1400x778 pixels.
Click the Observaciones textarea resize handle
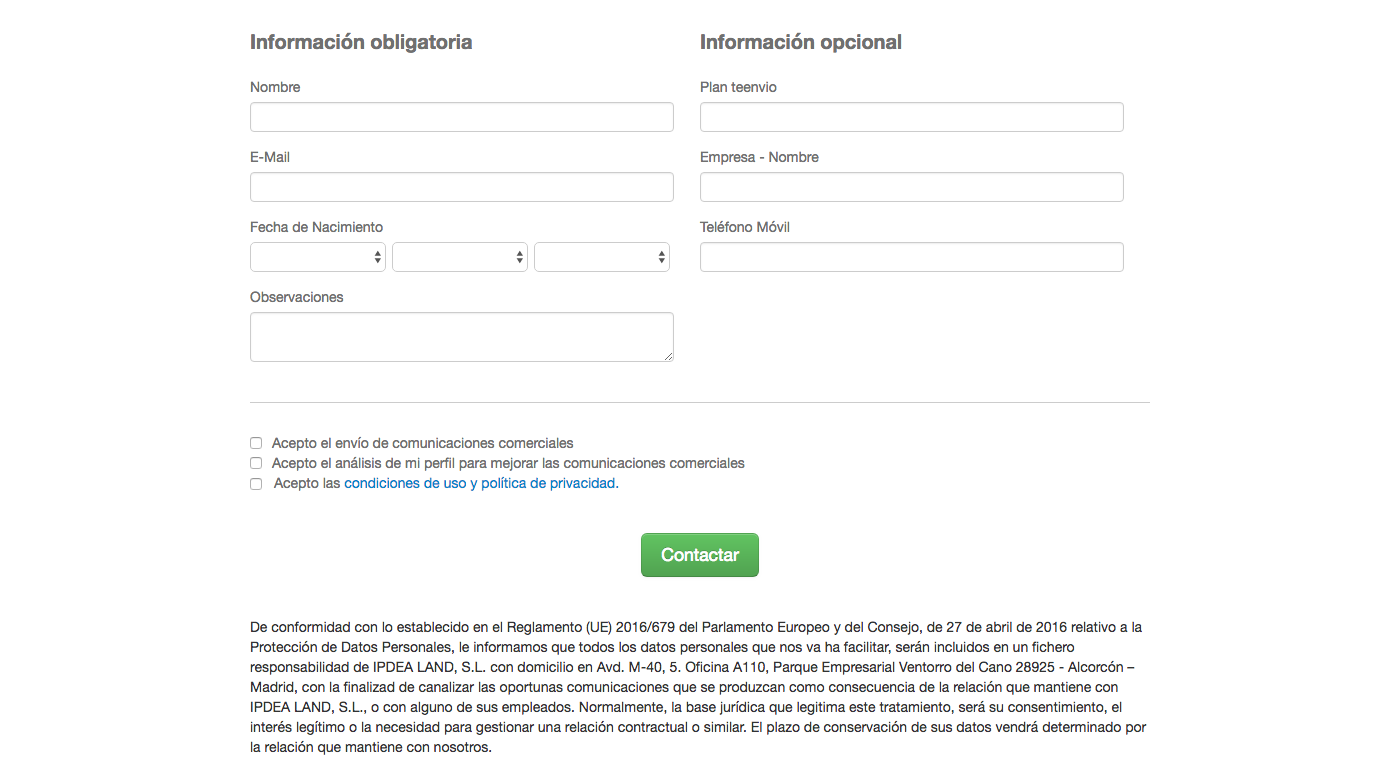tap(668, 356)
